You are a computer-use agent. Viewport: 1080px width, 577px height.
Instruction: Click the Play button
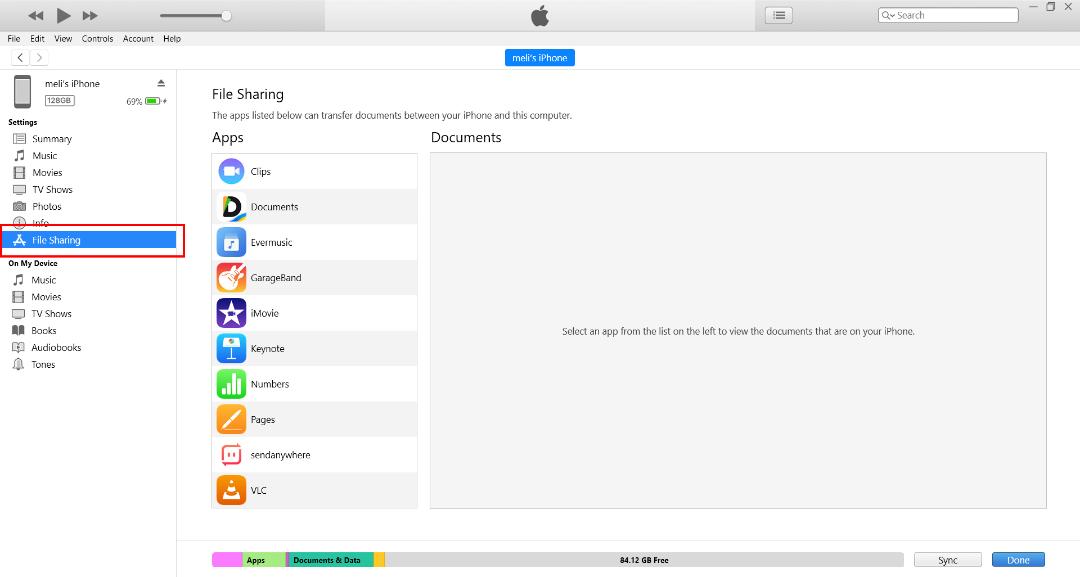[x=63, y=15]
